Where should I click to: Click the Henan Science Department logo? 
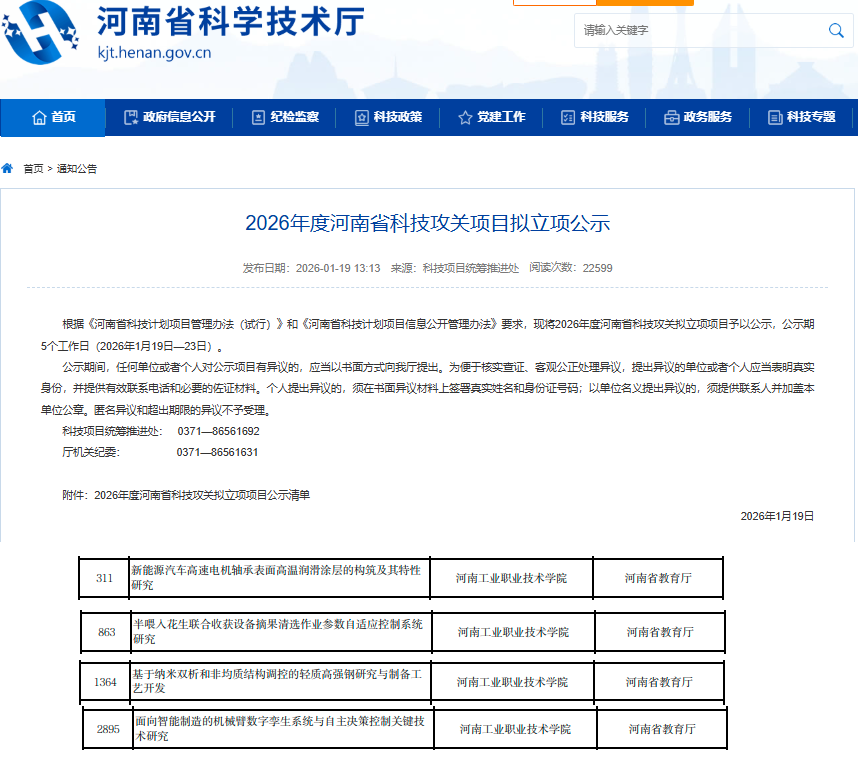click(43, 34)
